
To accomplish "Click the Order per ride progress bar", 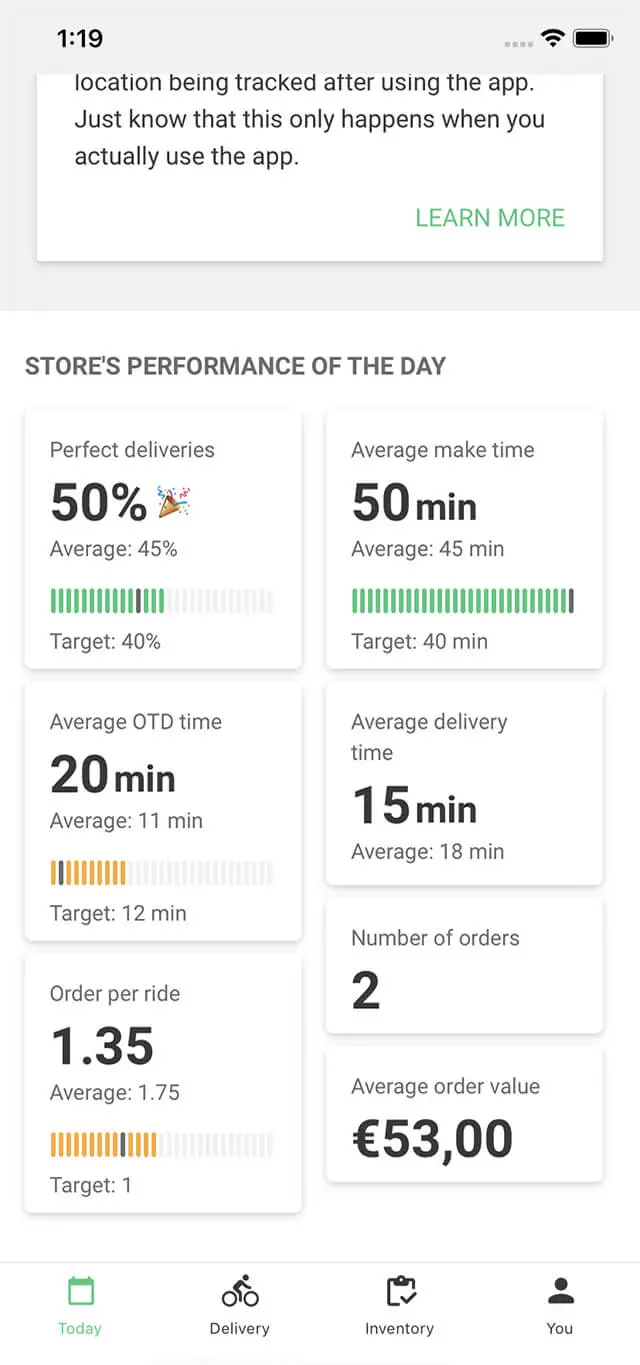I will pyautogui.click(x=161, y=1145).
